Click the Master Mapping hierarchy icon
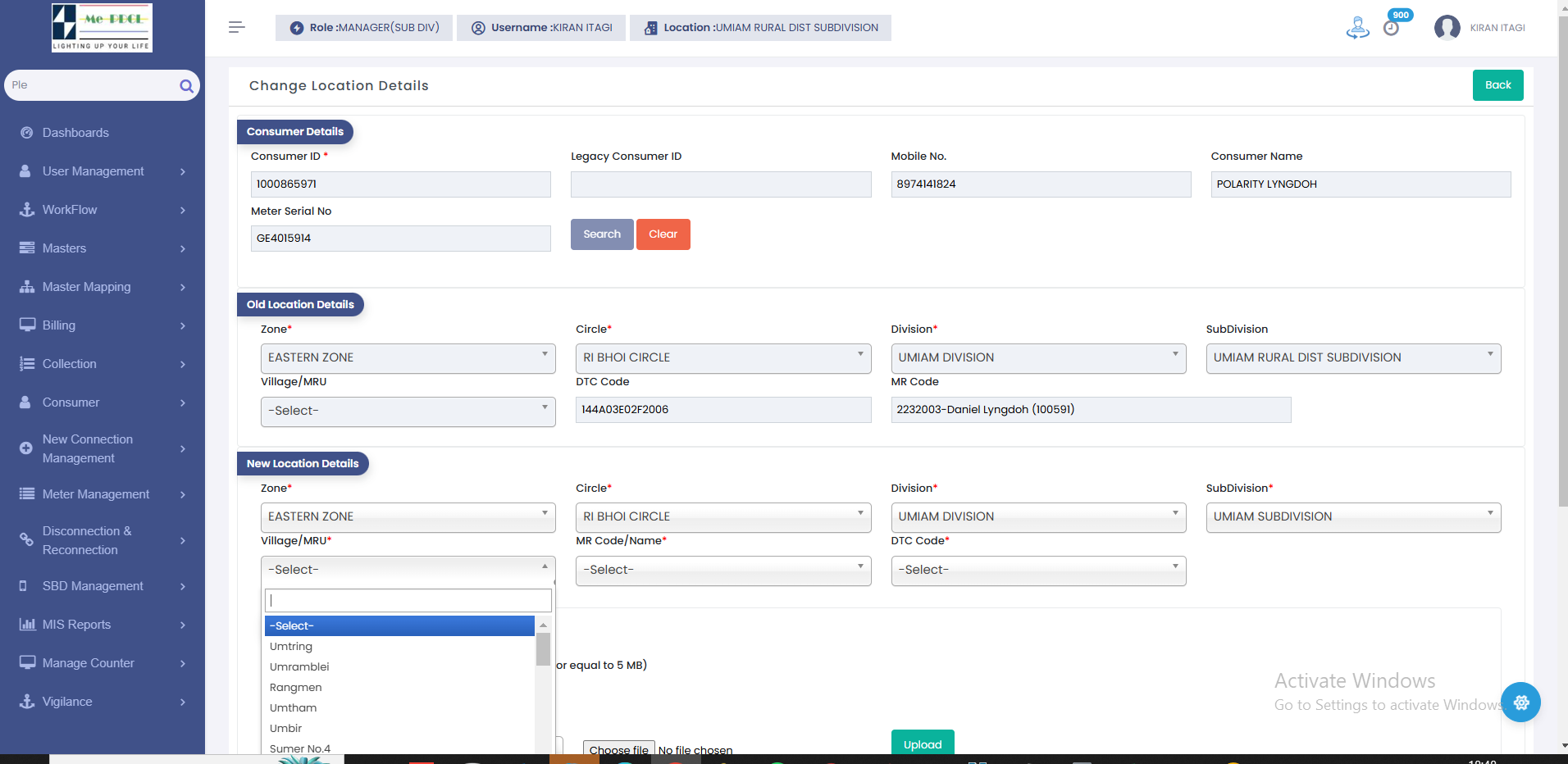Screen dimensions: 1568x764 [x=27, y=287]
